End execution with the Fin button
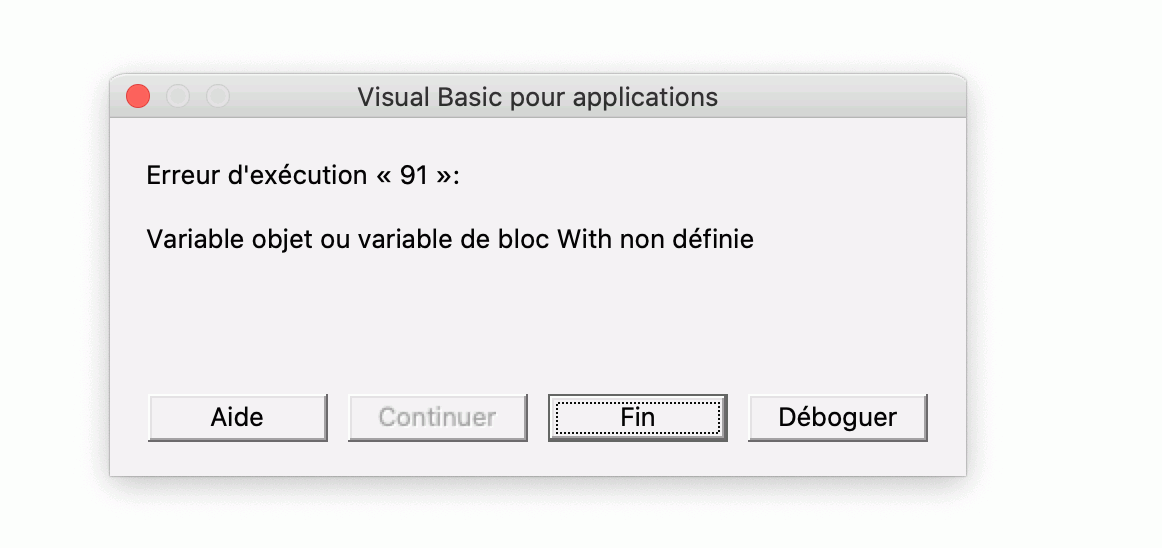 tap(637, 417)
